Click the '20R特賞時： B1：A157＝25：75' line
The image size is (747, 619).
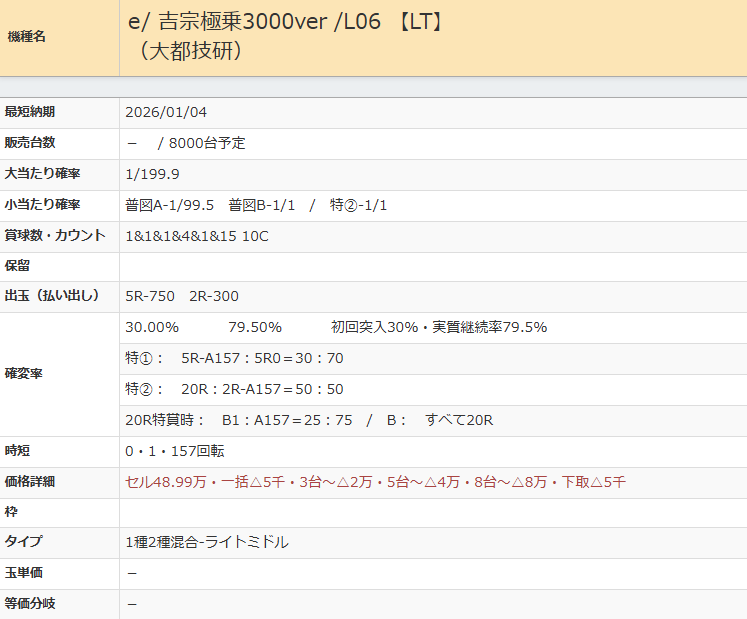(239, 420)
